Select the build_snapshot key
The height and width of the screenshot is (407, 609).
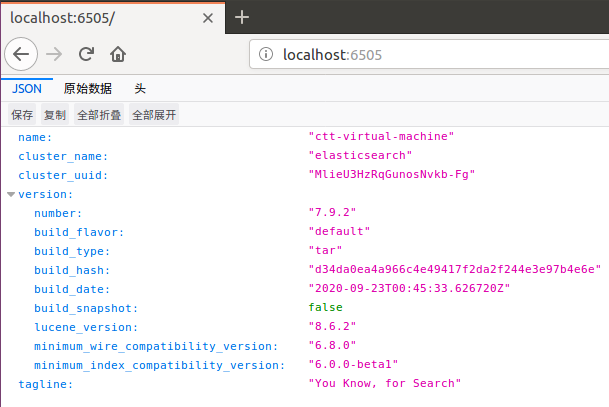tap(86, 308)
